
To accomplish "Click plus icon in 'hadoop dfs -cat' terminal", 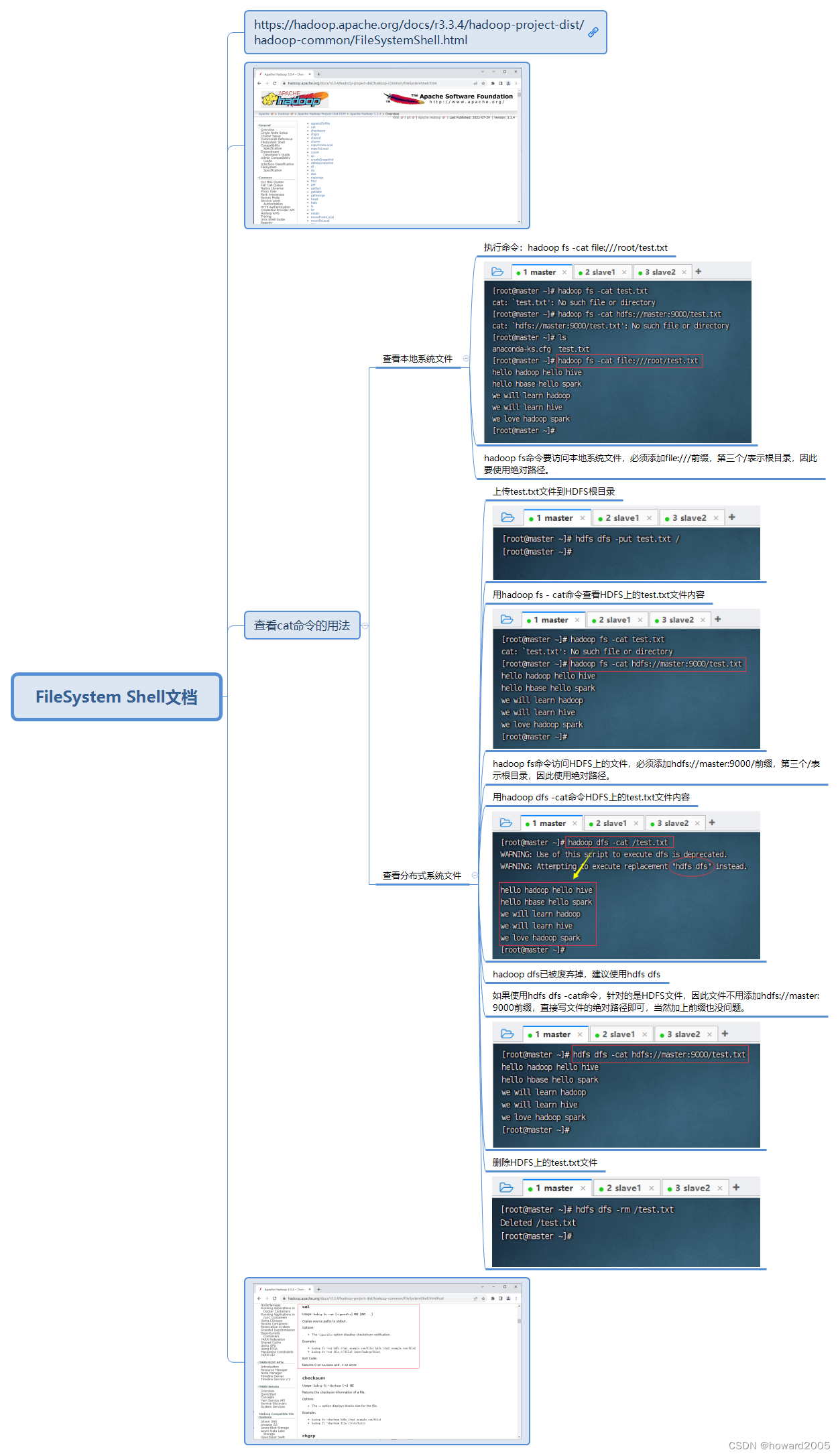I will pyautogui.click(x=712, y=823).
